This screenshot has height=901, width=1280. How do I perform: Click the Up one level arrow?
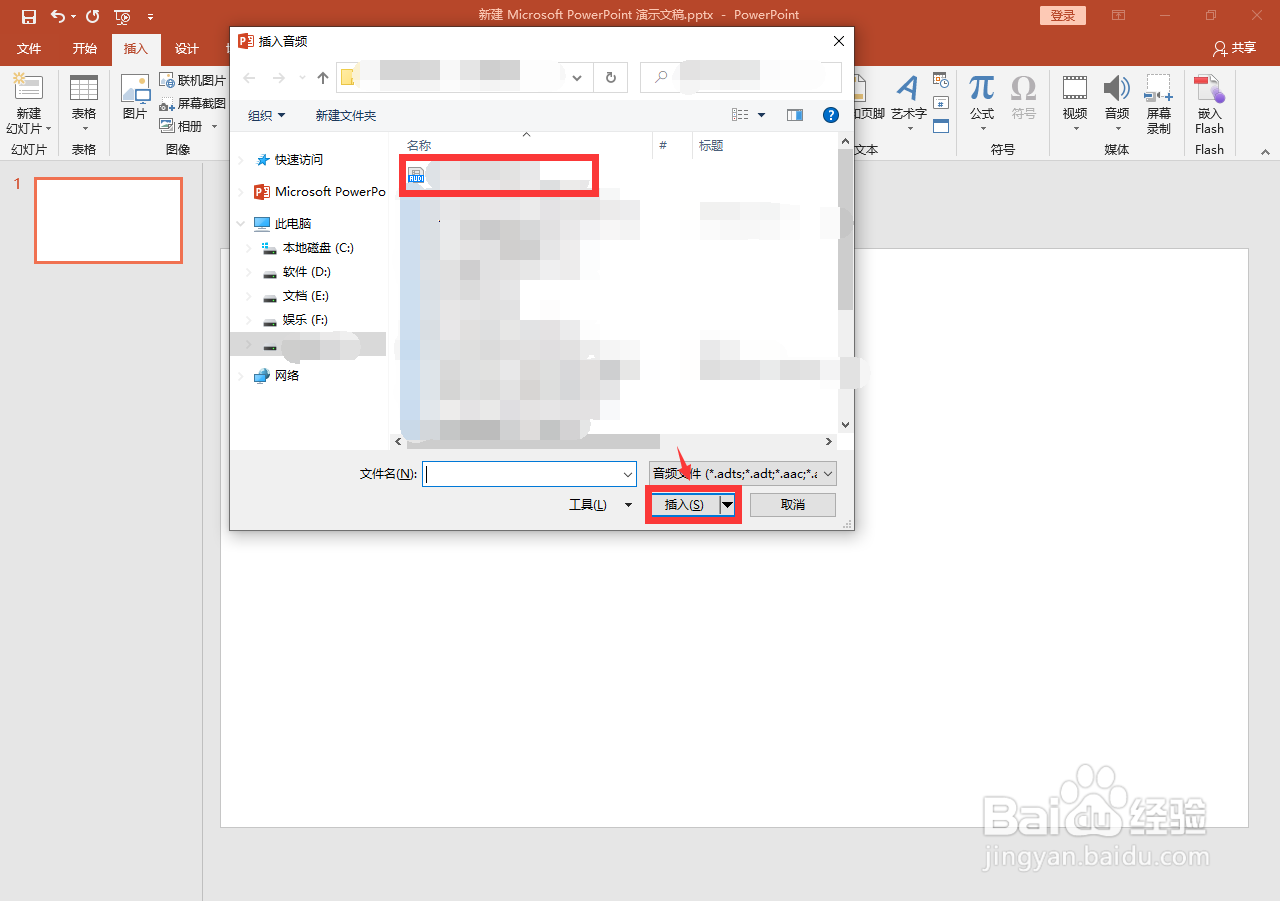click(x=322, y=77)
